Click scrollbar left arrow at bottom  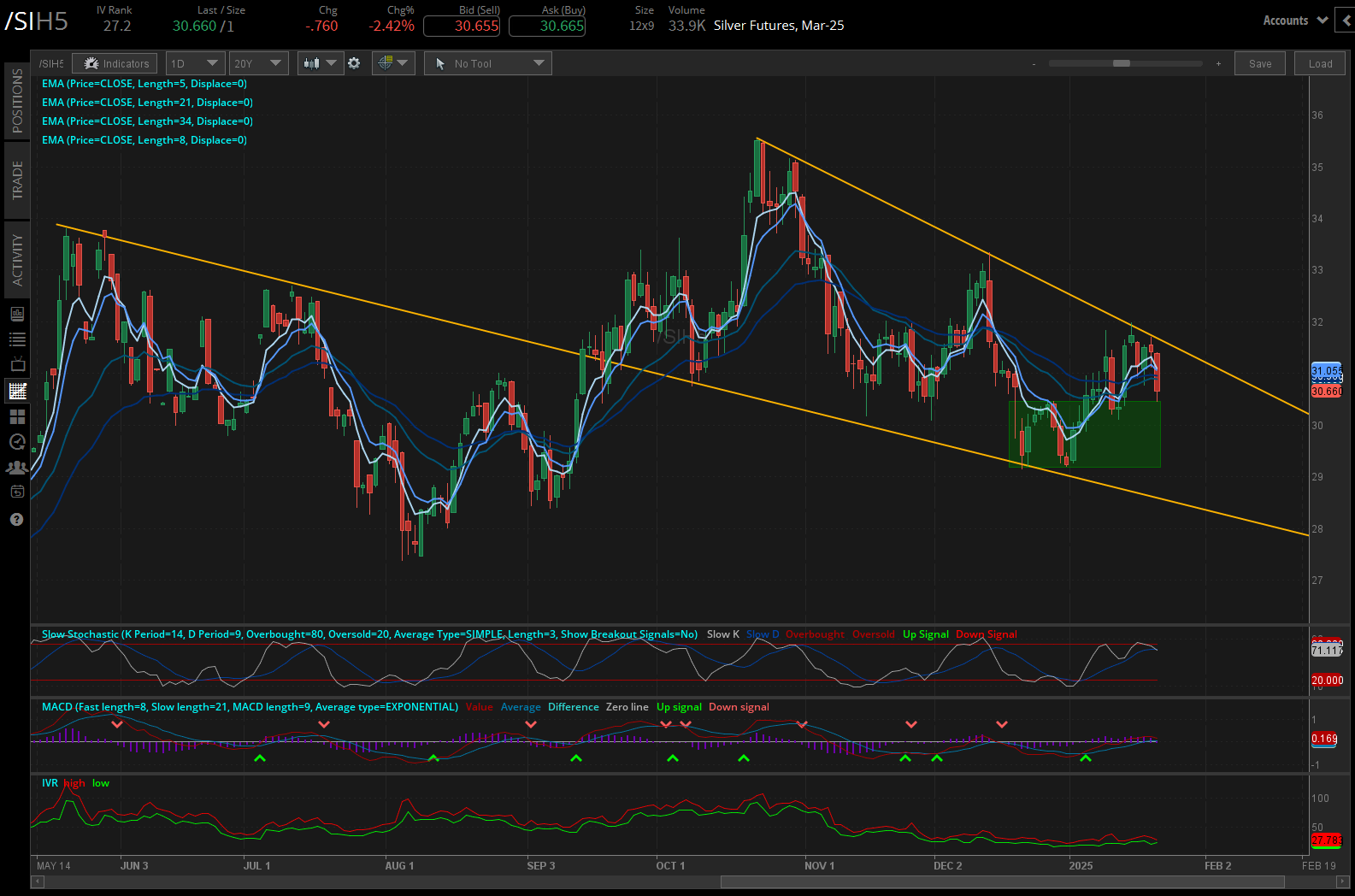pyautogui.click(x=37, y=882)
